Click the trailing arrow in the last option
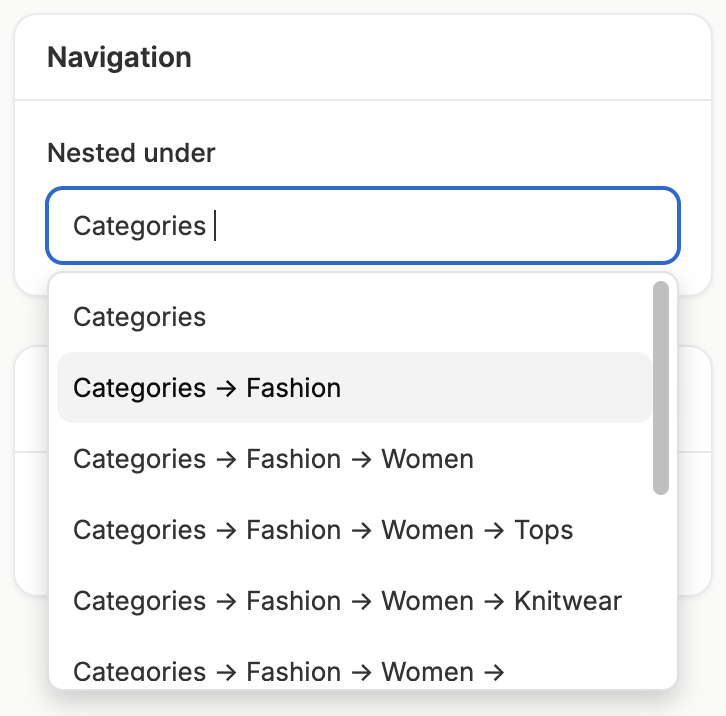Screen dimensions: 726x716 tap(494, 672)
